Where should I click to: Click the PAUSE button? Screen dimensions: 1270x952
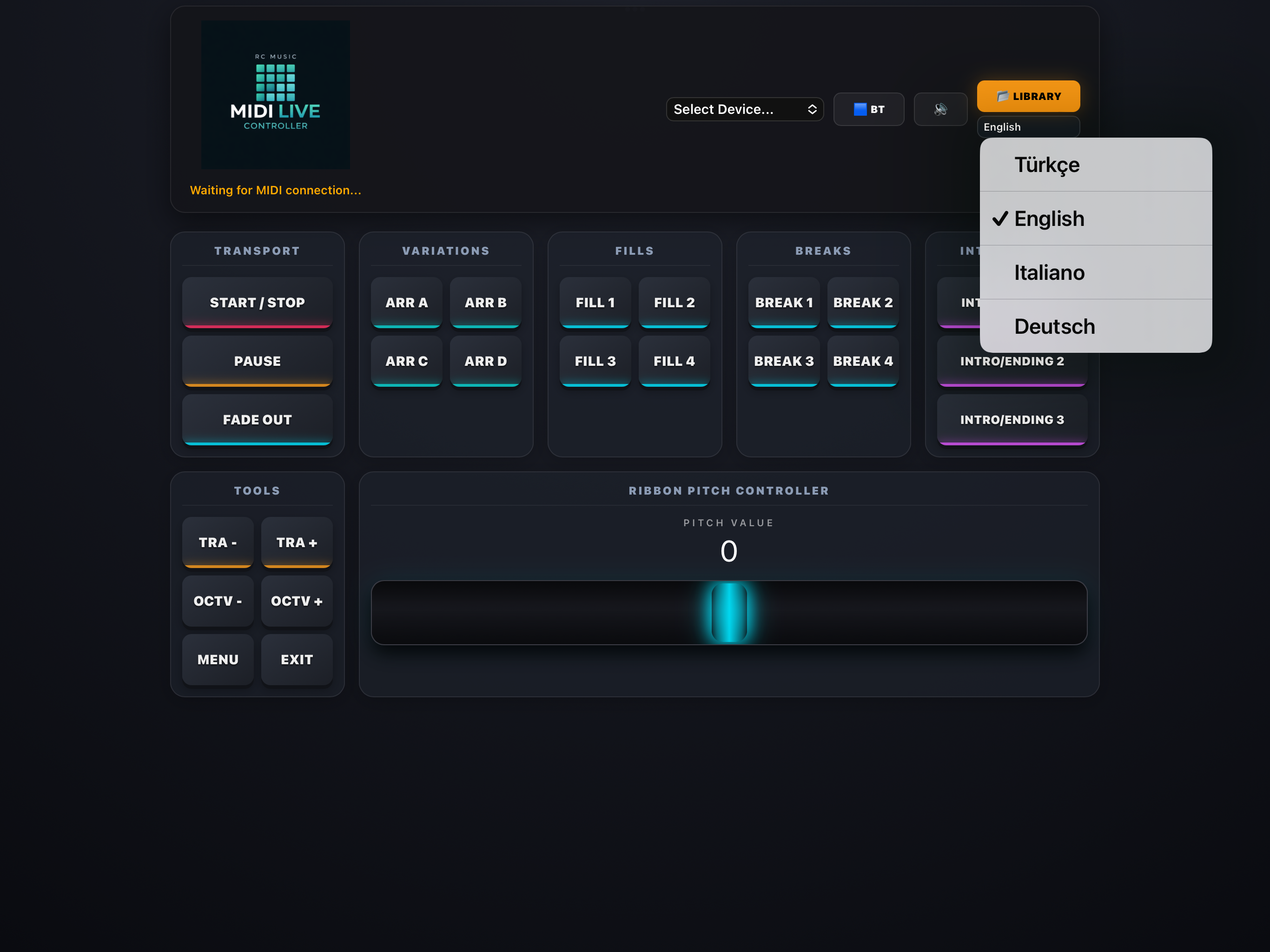click(257, 361)
